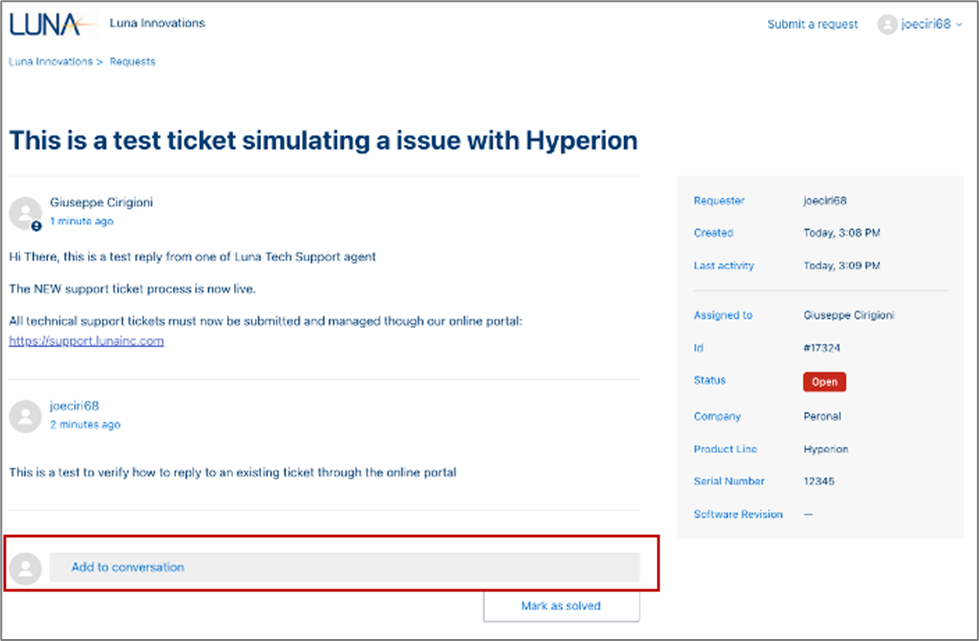The width and height of the screenshot is (979, 641).
Task: Click the agent badge on Giuseppe's avatar
Action: coord(36,225)
